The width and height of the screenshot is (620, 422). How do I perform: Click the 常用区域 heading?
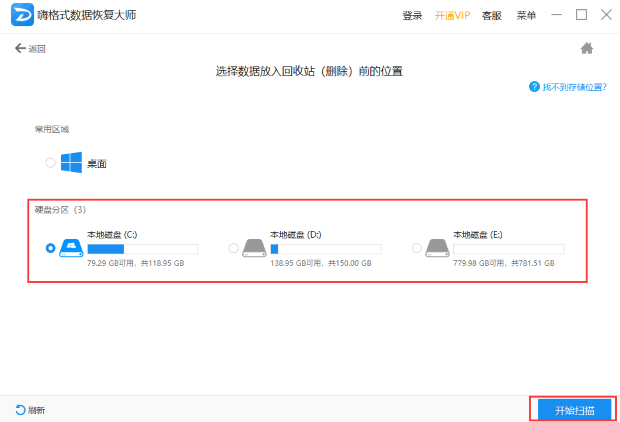pyautogui.click(x=52, y=129)
